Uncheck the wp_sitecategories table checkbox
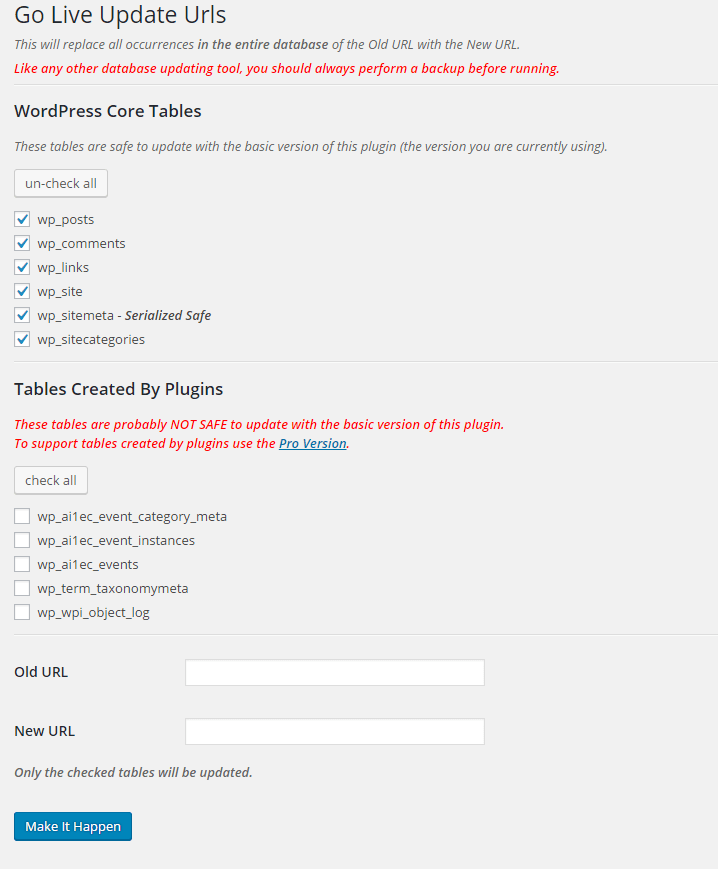The height and width of the screenshot is (869, 718). 22,339
